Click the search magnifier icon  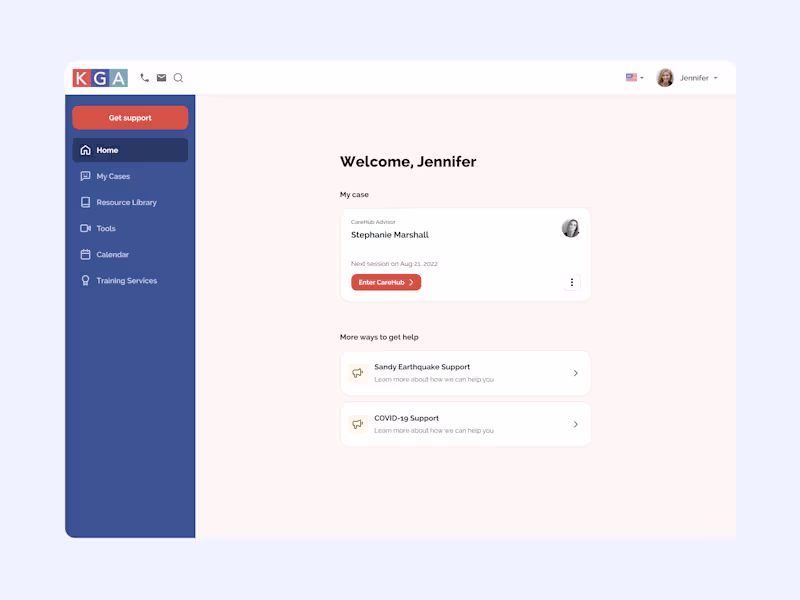(178, 77)
